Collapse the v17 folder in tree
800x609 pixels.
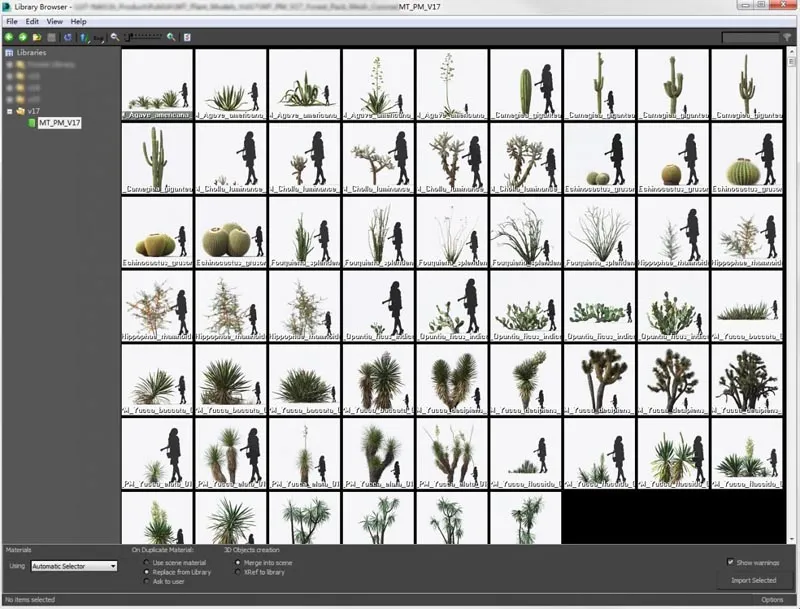click(9, 111)
